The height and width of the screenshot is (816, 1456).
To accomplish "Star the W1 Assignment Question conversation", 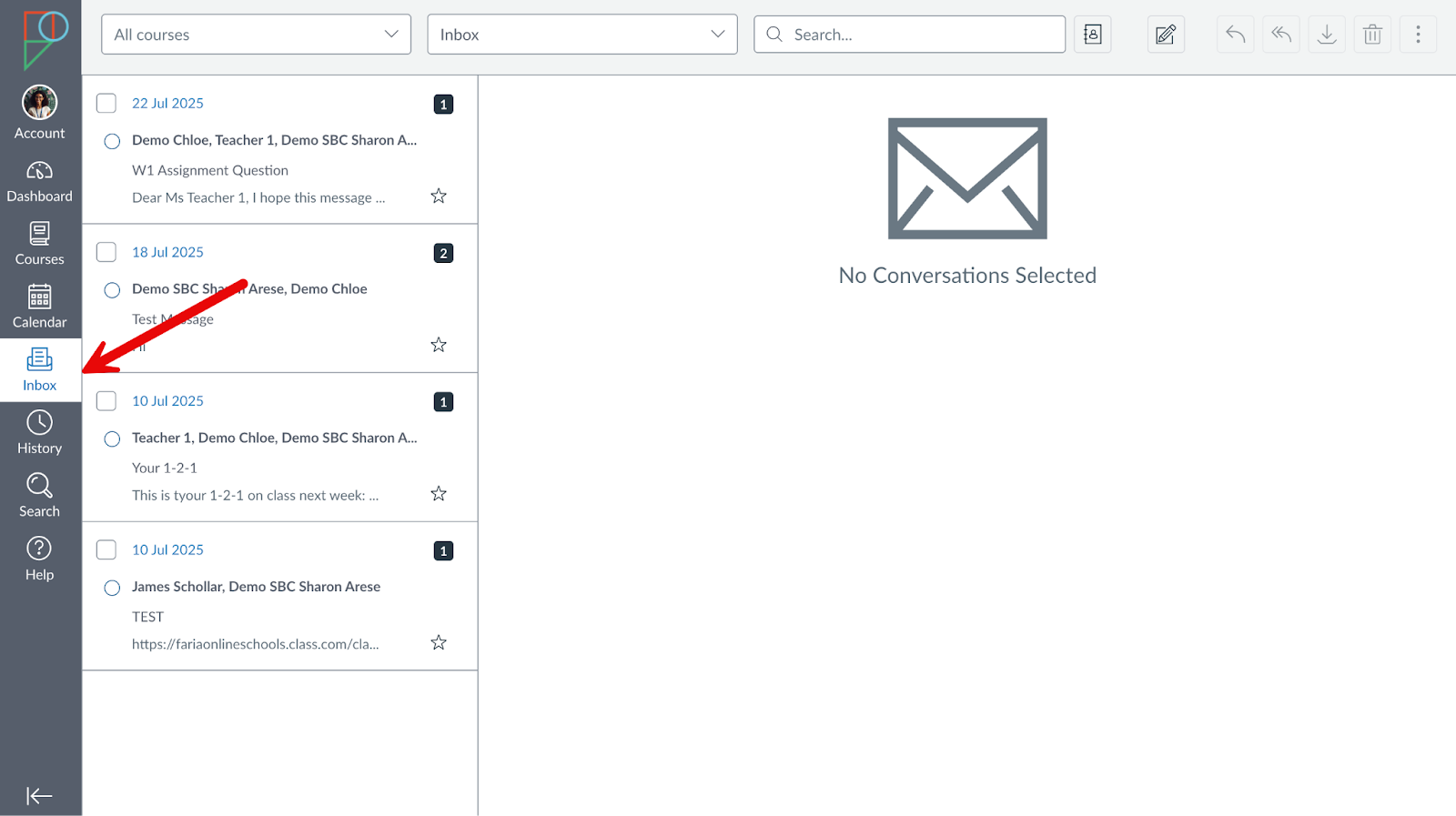I will [439, 196].
